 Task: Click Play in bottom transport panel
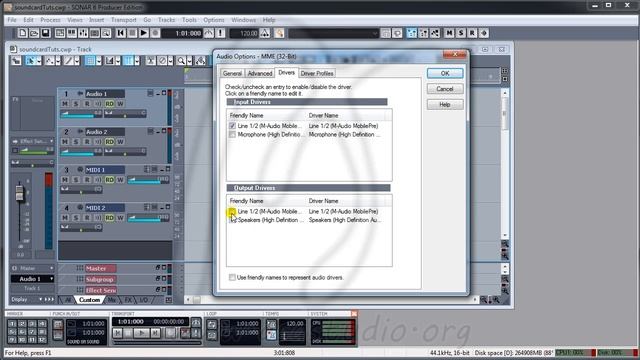pyautogui.click(x=142, y=333)
